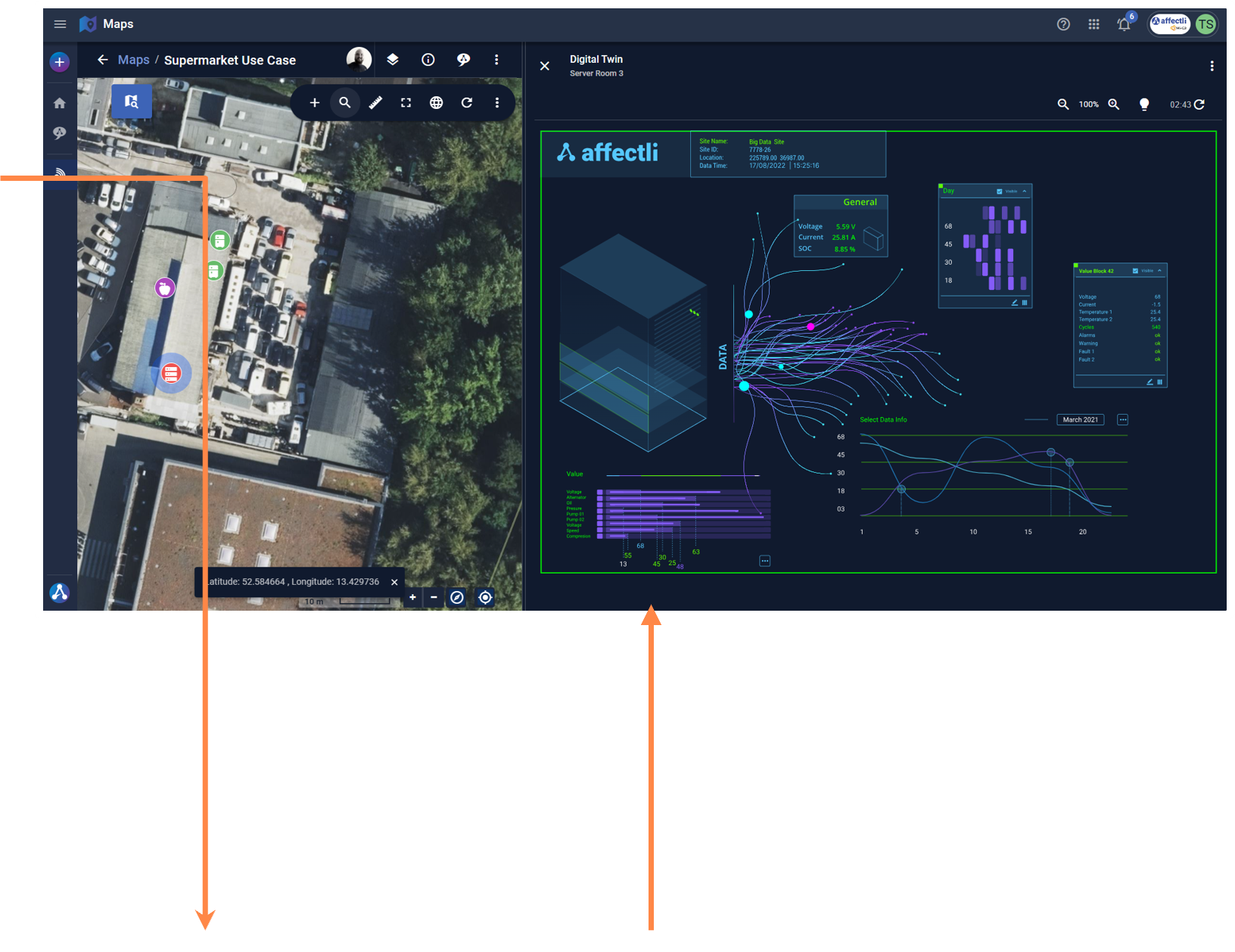1235x952 pixels.
Task: Open the March 2021 date selector
Action: [1080, 420]
